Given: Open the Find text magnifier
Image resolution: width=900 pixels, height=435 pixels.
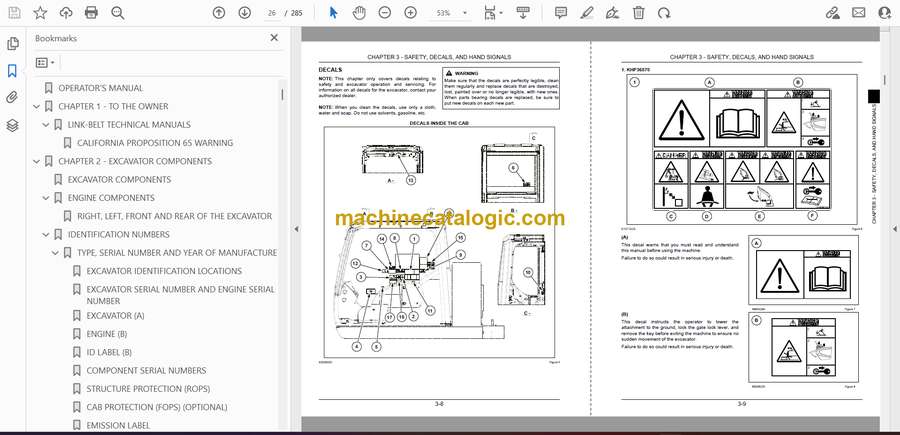Looking at the screenshot, I should coord(118,13).
